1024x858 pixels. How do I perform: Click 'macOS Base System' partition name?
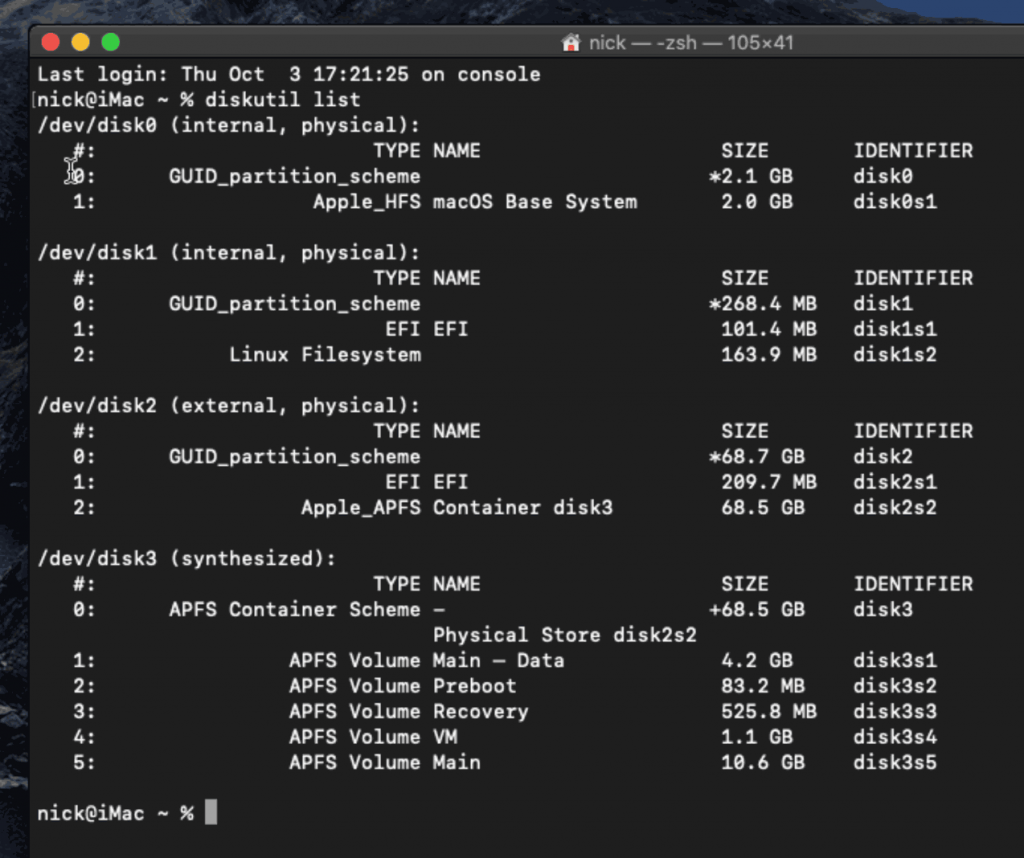[x=535, y=201]
